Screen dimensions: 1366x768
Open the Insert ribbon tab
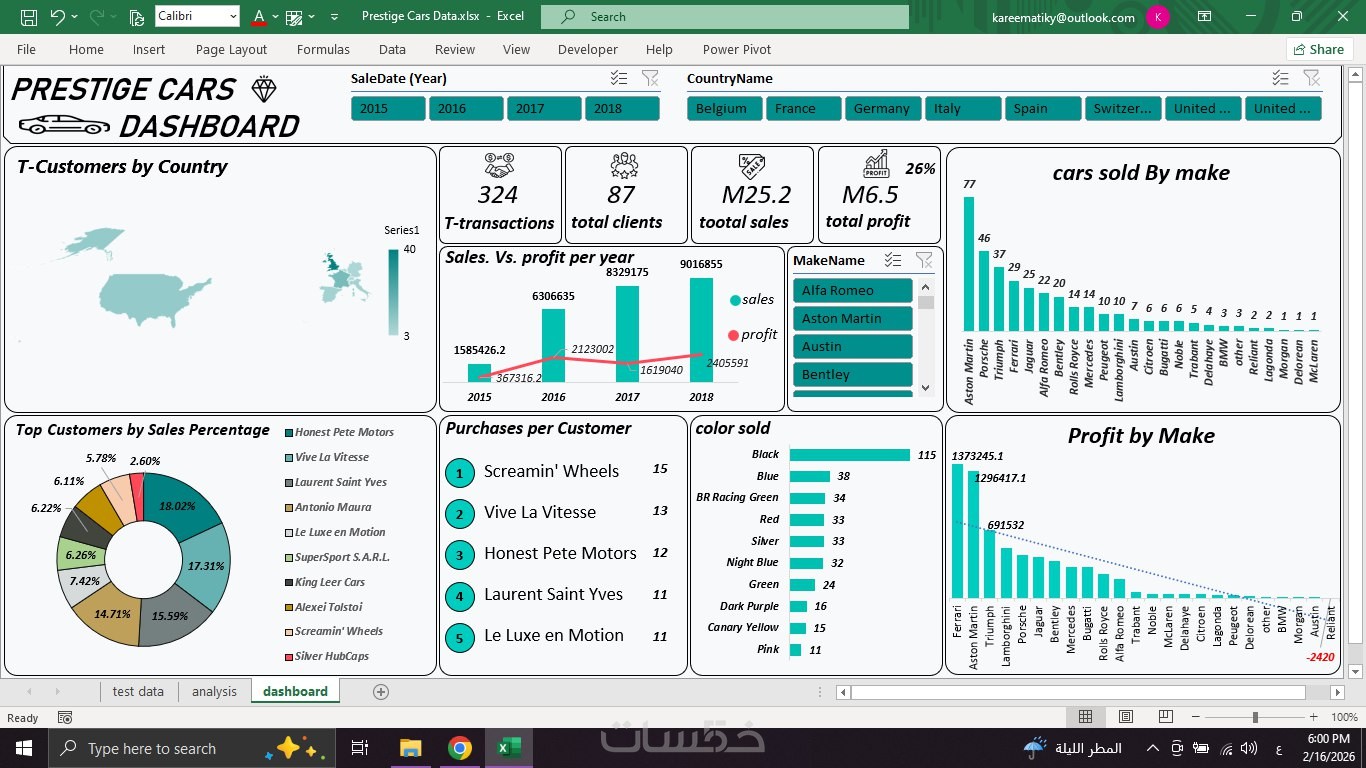149,49
